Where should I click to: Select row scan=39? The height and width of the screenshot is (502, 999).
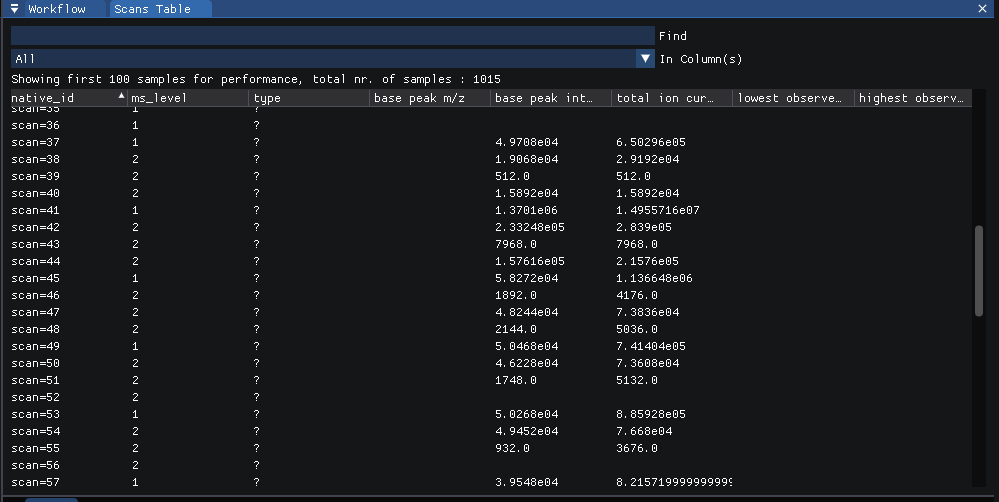tap(491, 176)
